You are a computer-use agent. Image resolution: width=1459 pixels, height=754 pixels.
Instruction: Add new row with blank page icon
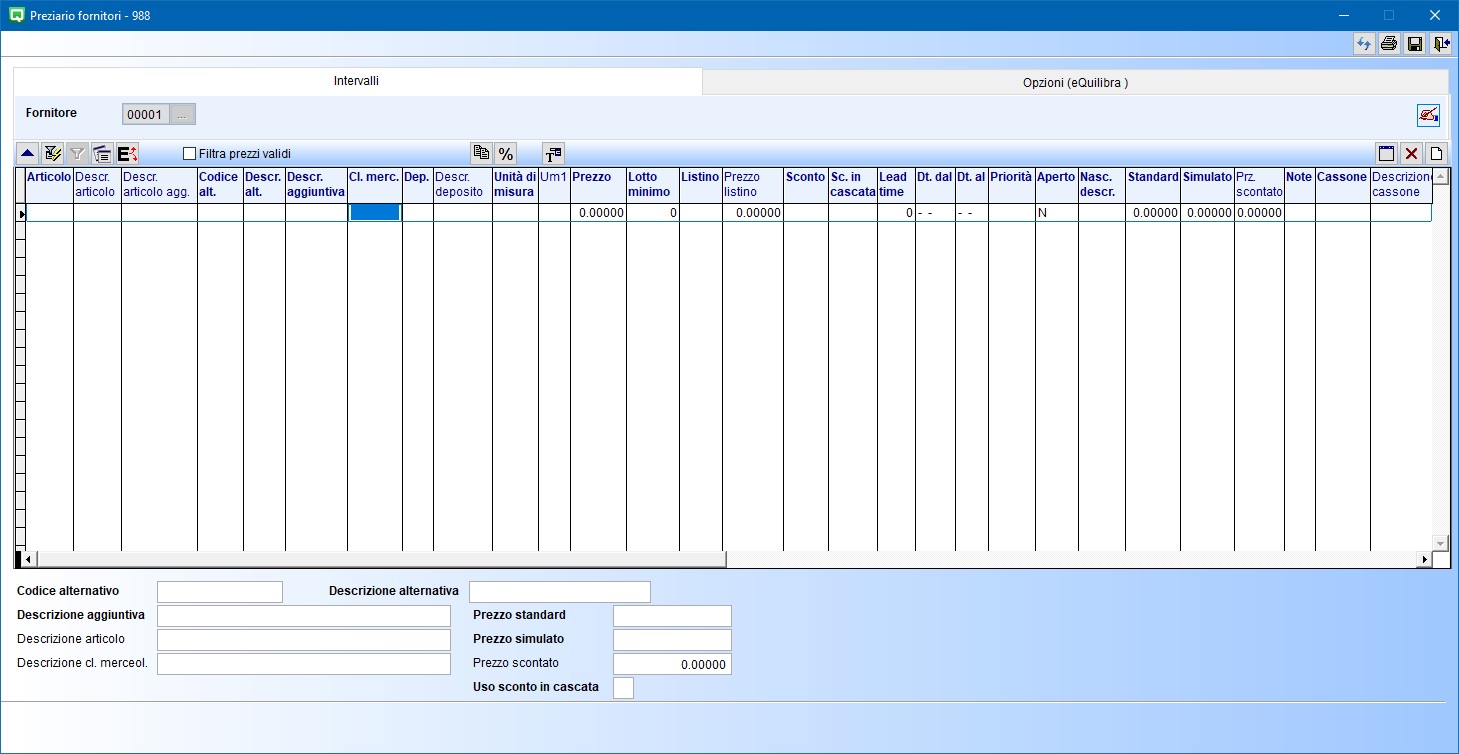click(x=1436, y=154)
